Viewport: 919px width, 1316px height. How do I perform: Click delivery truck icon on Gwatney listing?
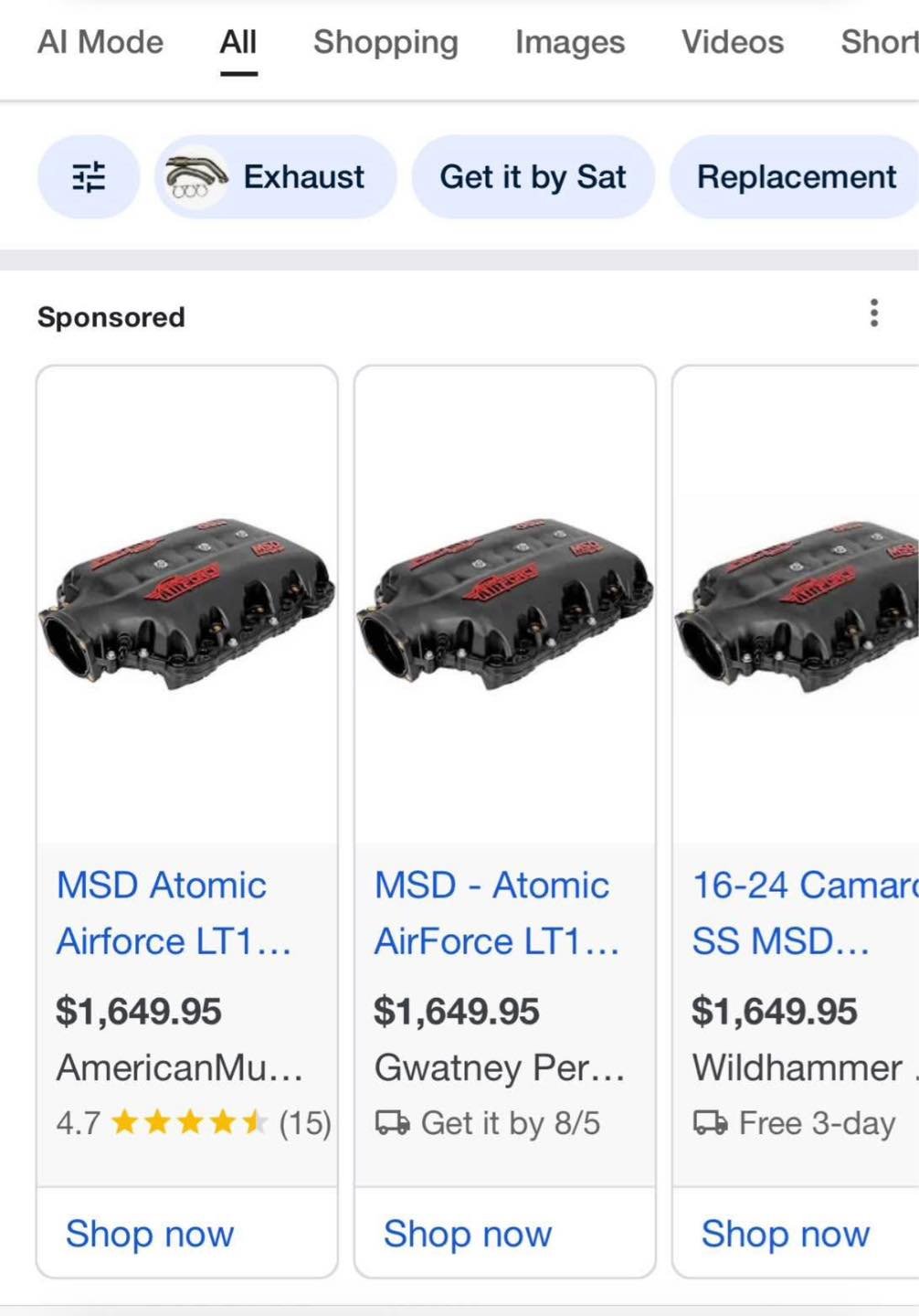pyautogui.click(x=393, y=1122)
